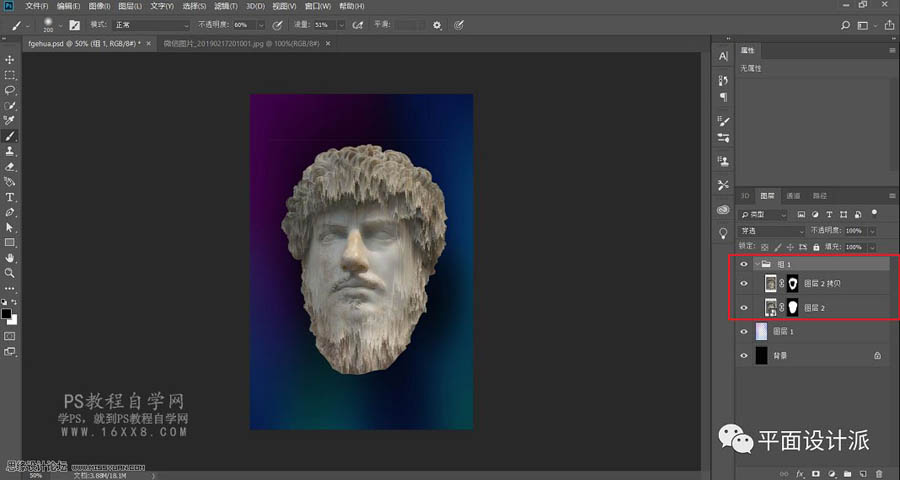Image resolution: width=900 pixels, height=480 pixels.
Task: Pick the Eyedropper tool
Action: coord(10,120)
